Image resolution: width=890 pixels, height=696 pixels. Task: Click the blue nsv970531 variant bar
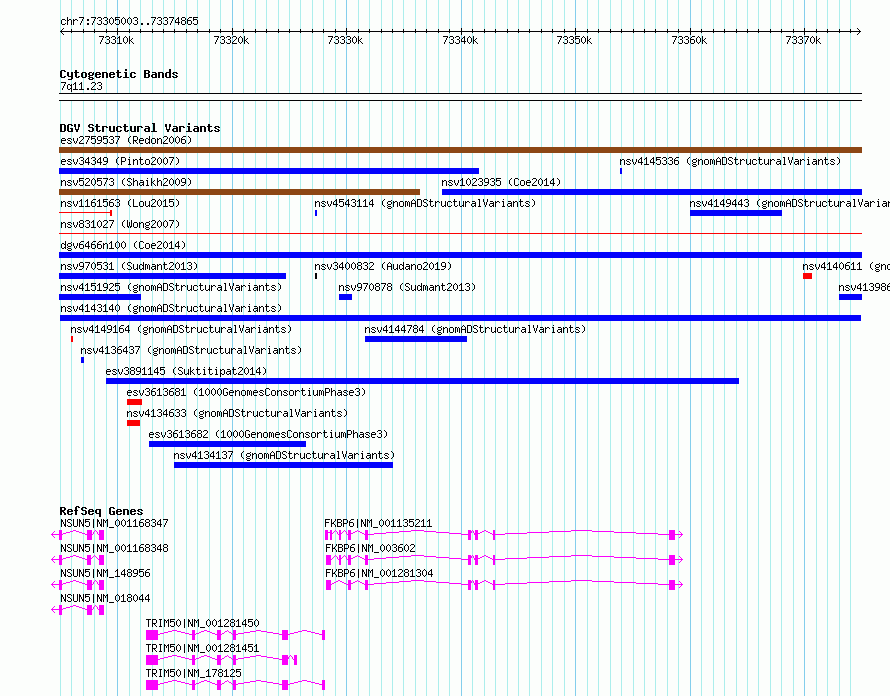point(173,276)
